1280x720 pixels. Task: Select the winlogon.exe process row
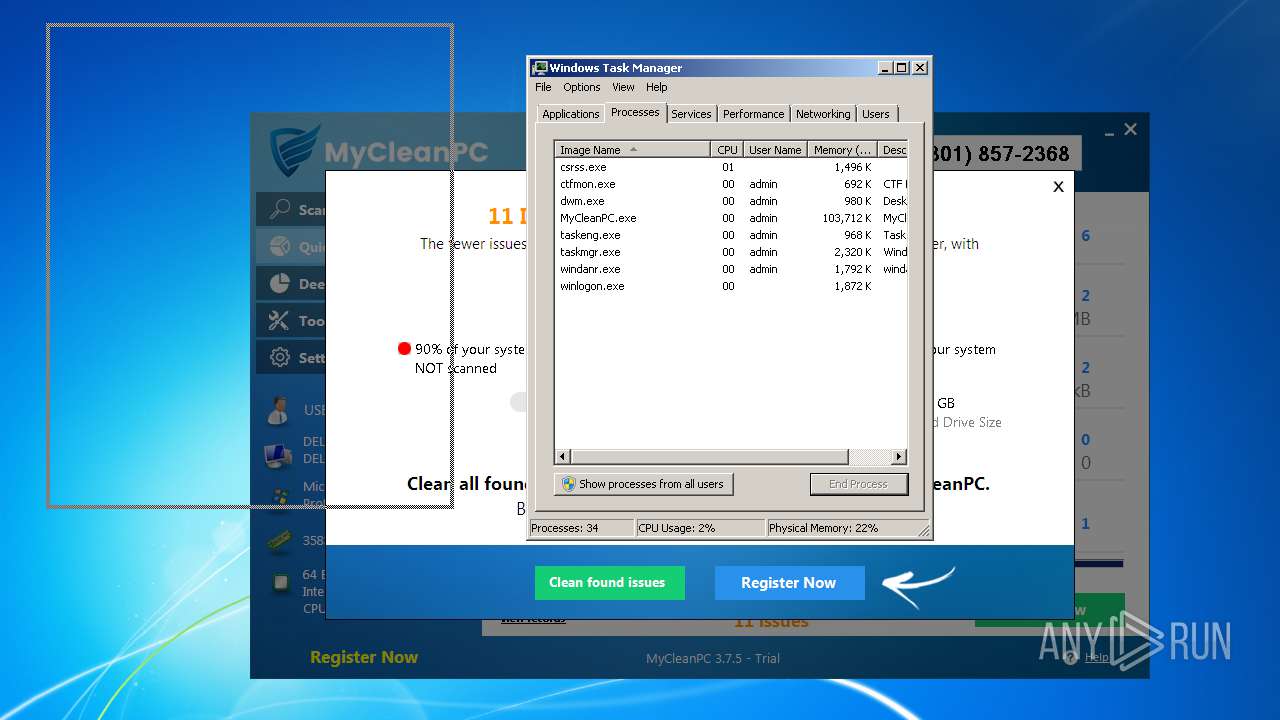[731, 286]
